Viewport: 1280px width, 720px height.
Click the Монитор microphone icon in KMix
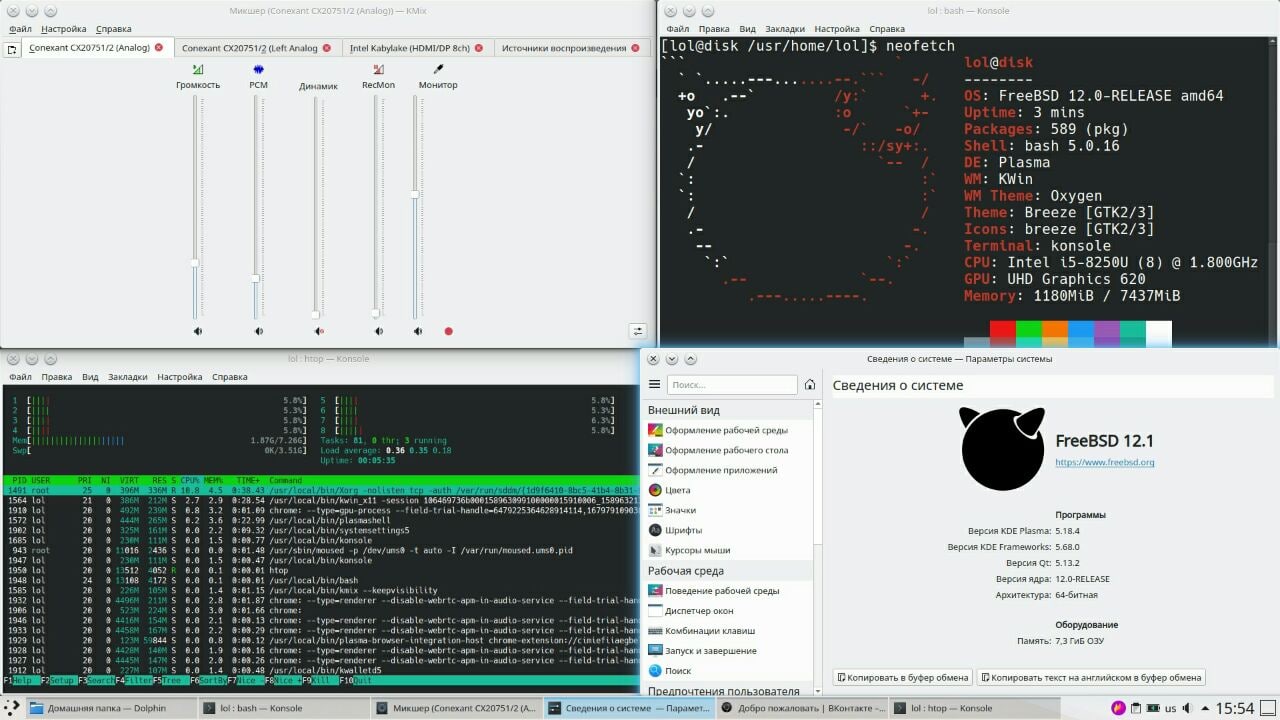pyautogui.click(x=438, y=69)
